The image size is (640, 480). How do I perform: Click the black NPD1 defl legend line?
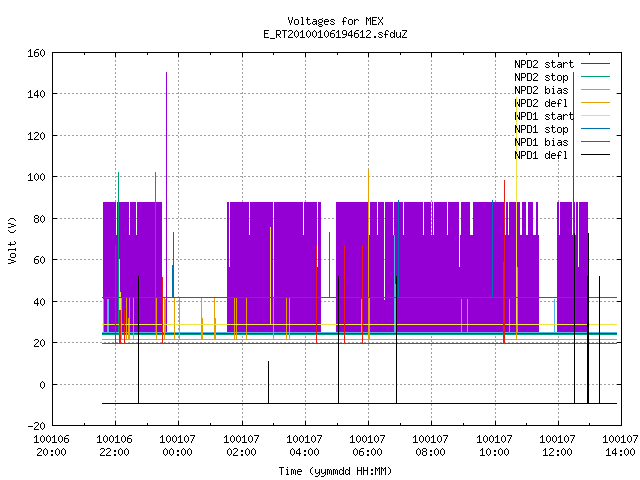point(596,155)
